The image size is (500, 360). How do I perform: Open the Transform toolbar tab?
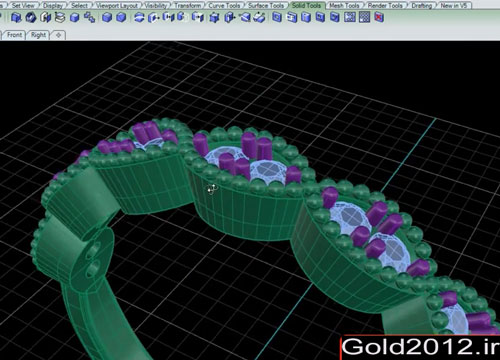click(x=187, y=5)
